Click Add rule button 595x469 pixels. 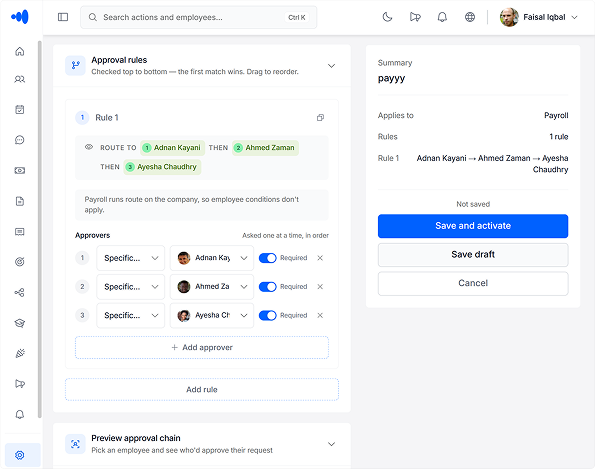(x=202, y=389)
